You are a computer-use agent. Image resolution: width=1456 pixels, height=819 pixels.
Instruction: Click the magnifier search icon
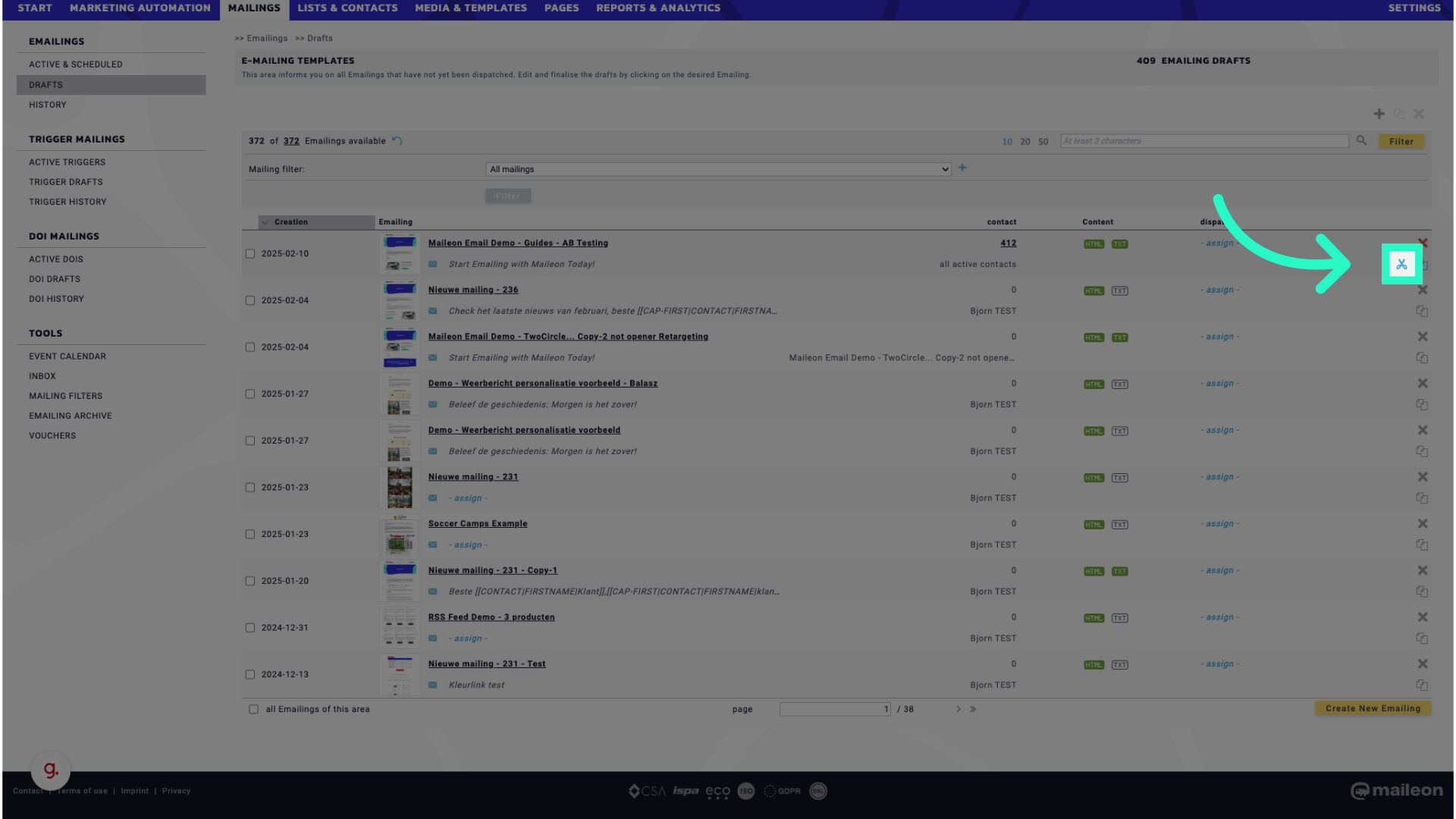point(1361,140)
